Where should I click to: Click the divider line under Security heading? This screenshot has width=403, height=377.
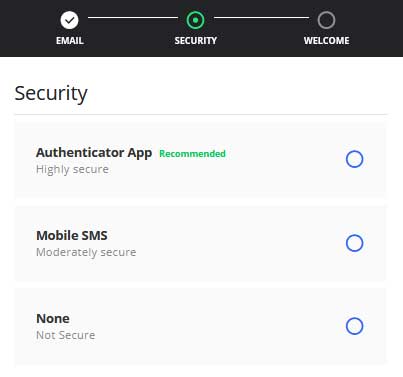click(201, 114)
